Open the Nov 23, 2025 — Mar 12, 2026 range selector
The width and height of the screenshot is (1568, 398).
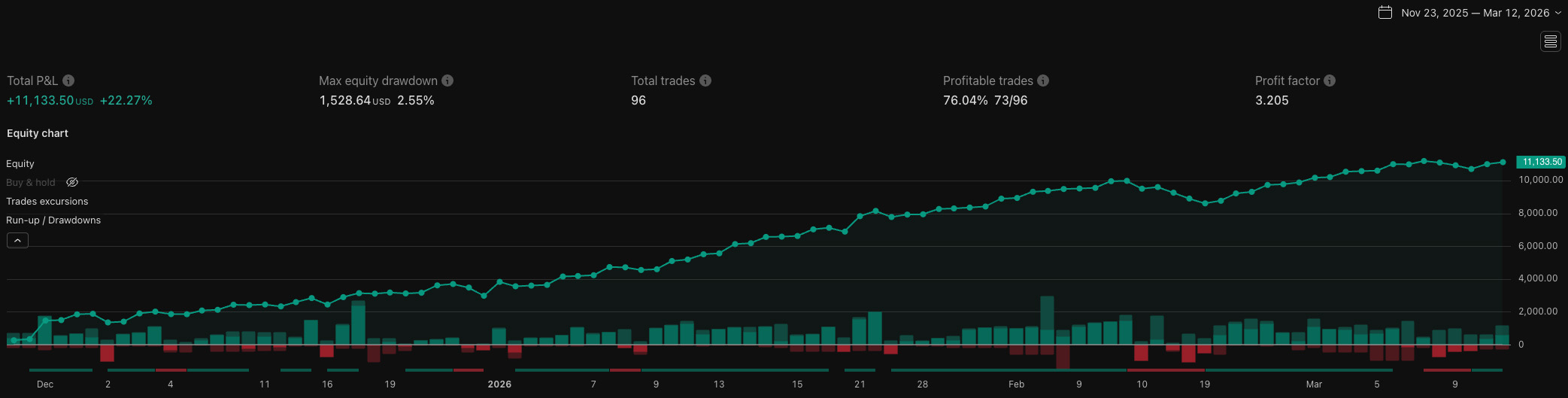tap(1475, 13)
